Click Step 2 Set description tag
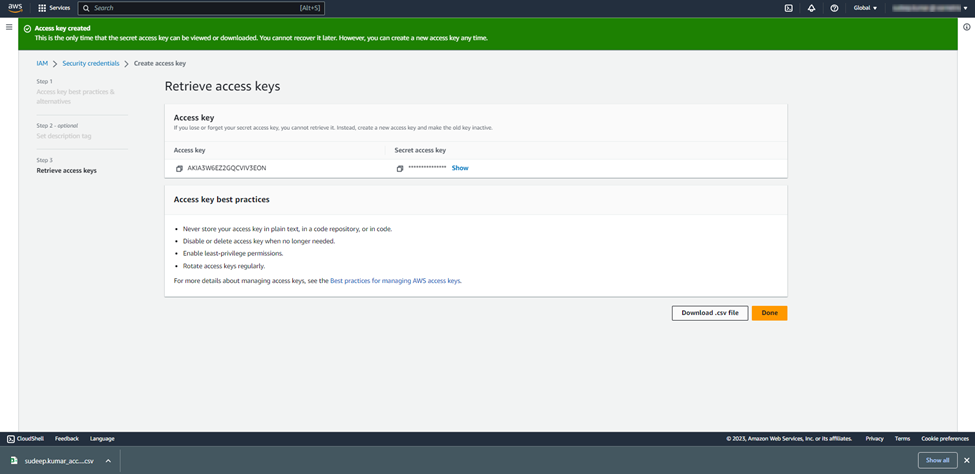 coord(64,136)
